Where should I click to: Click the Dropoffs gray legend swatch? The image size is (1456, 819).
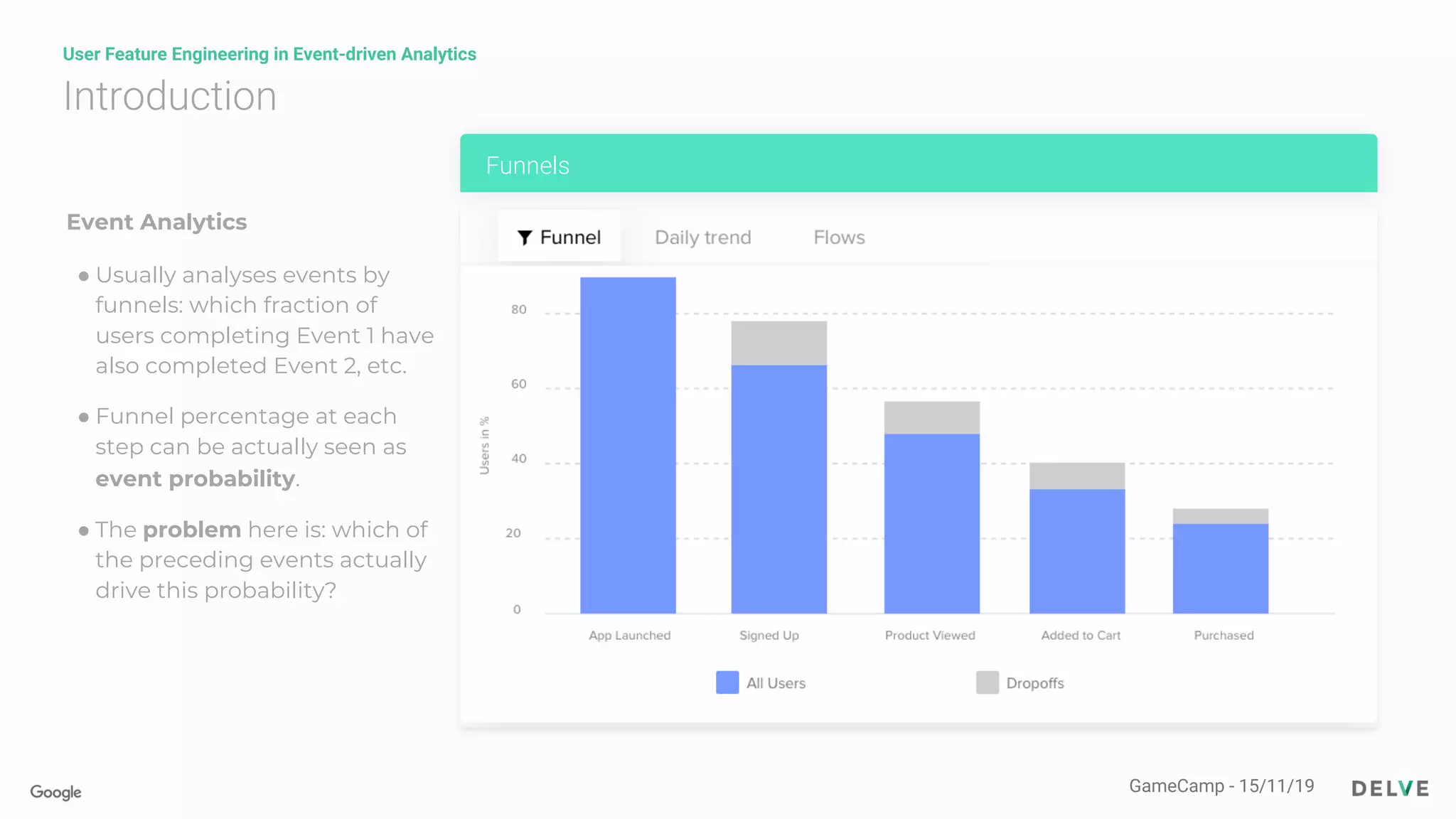click(987, 682)
